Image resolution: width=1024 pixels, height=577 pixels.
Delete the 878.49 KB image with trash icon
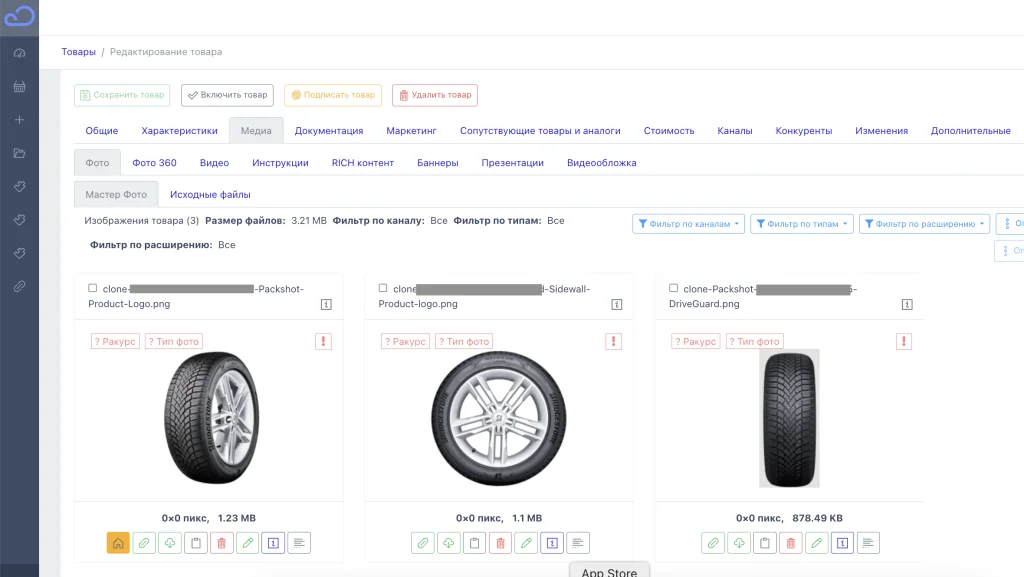(791, 543)
